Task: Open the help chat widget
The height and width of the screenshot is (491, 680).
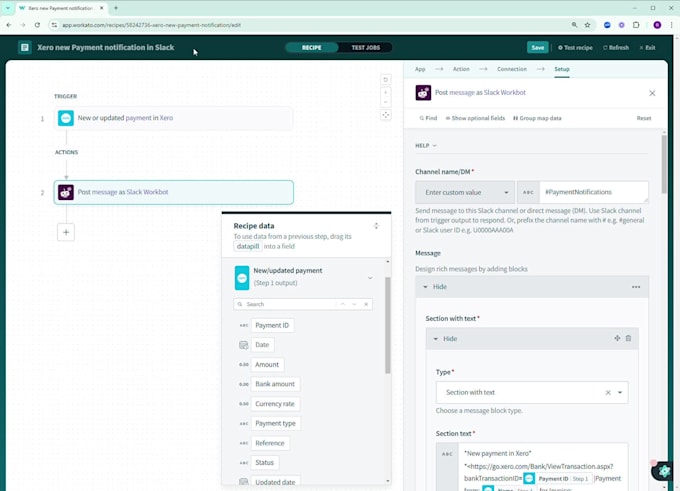Action: click(664, 471)
